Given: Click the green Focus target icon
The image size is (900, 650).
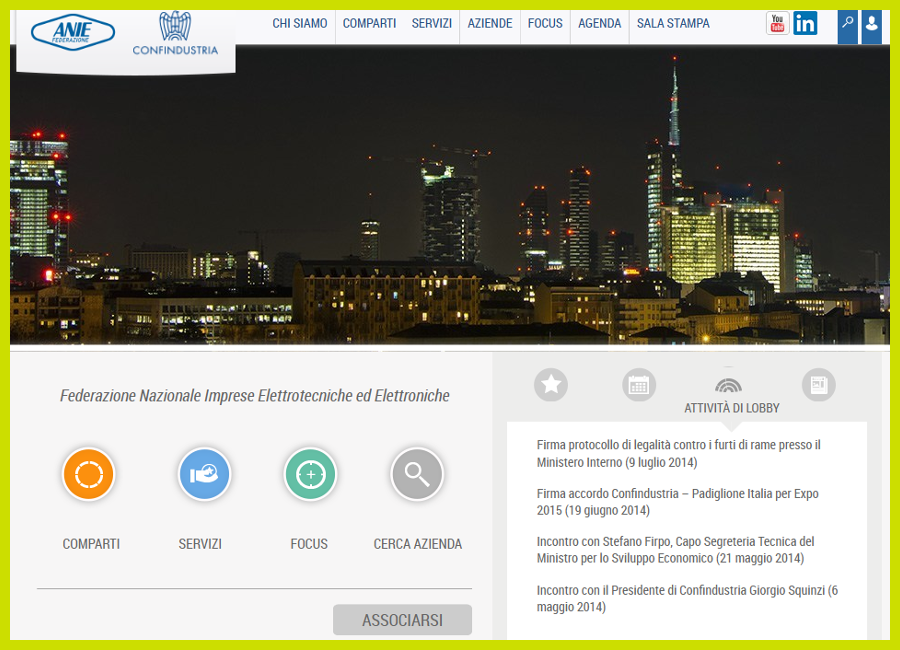Looking at the screenshot, I should 310,474.
